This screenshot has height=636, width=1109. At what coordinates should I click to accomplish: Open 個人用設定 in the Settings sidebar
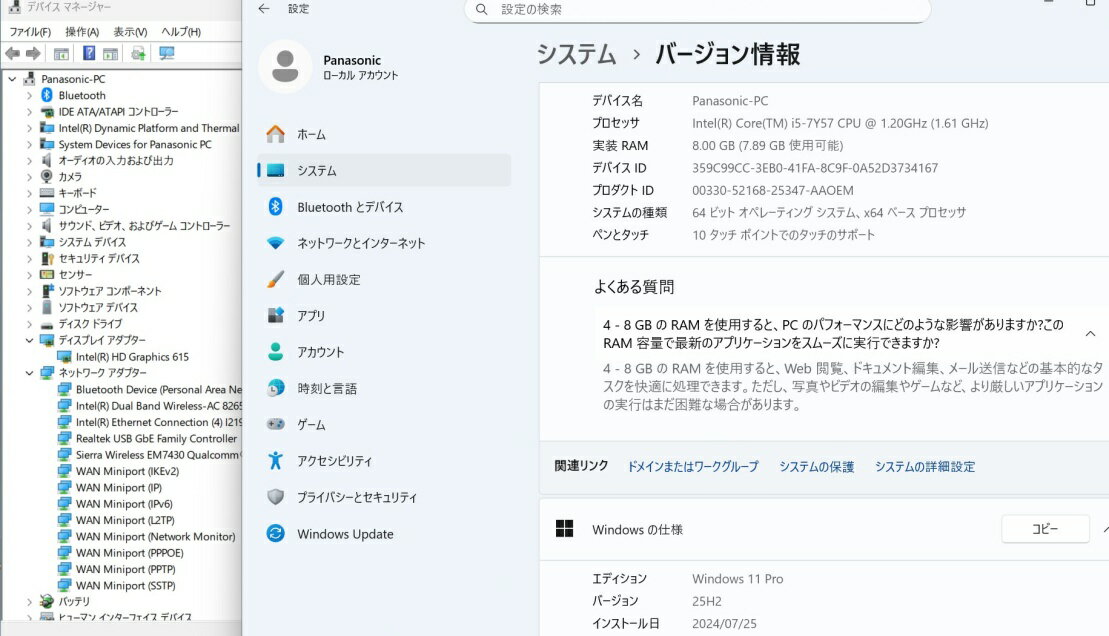click(328, 280)
